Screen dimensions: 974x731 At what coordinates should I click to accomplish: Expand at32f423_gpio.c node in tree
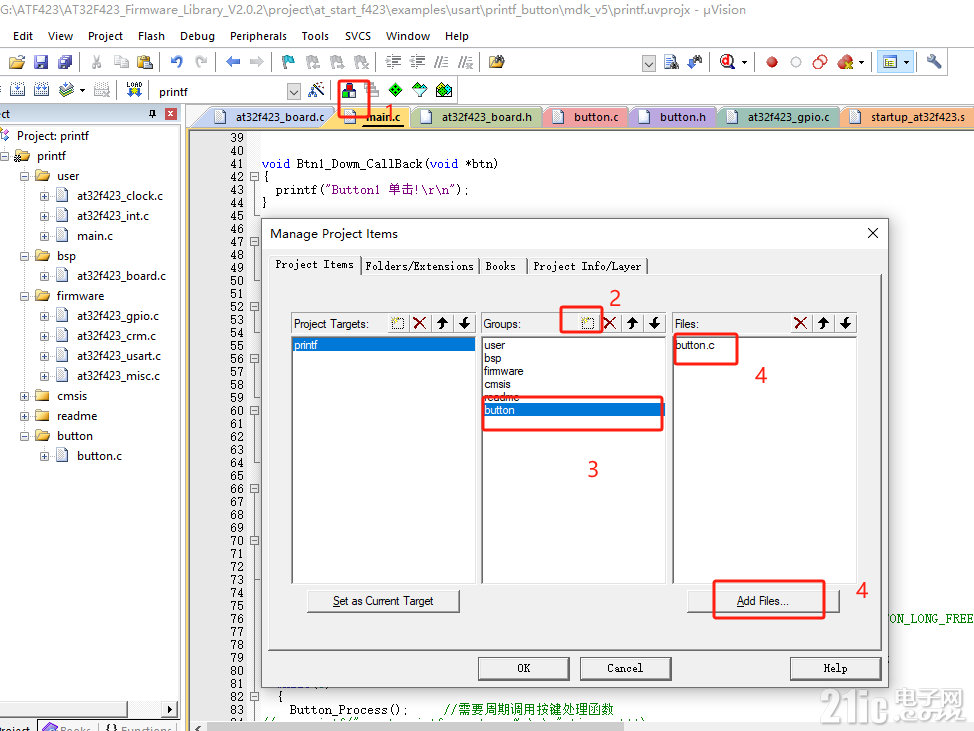(44, 316)
